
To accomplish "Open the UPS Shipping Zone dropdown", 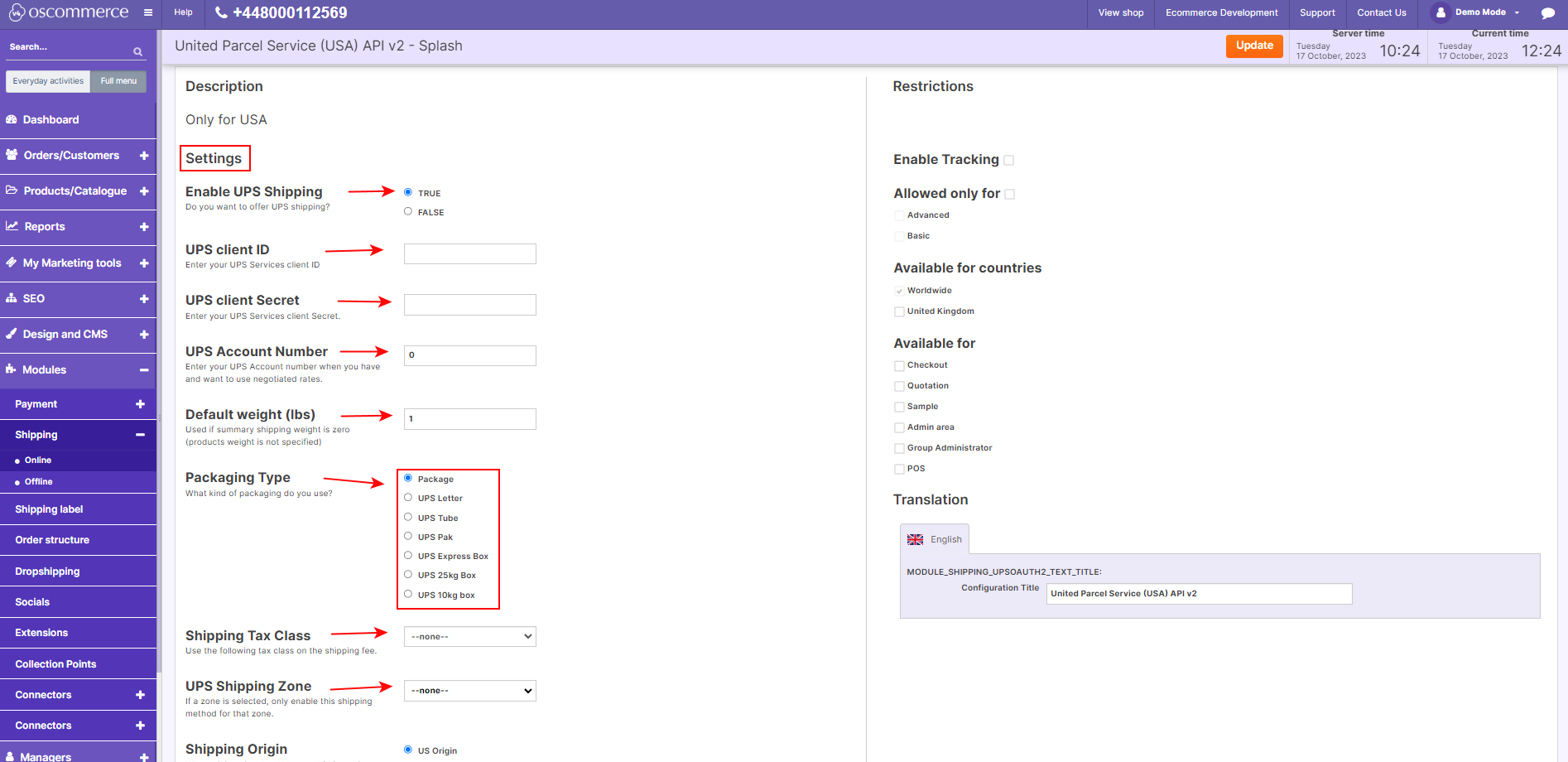I will click(x=470, y=691).
